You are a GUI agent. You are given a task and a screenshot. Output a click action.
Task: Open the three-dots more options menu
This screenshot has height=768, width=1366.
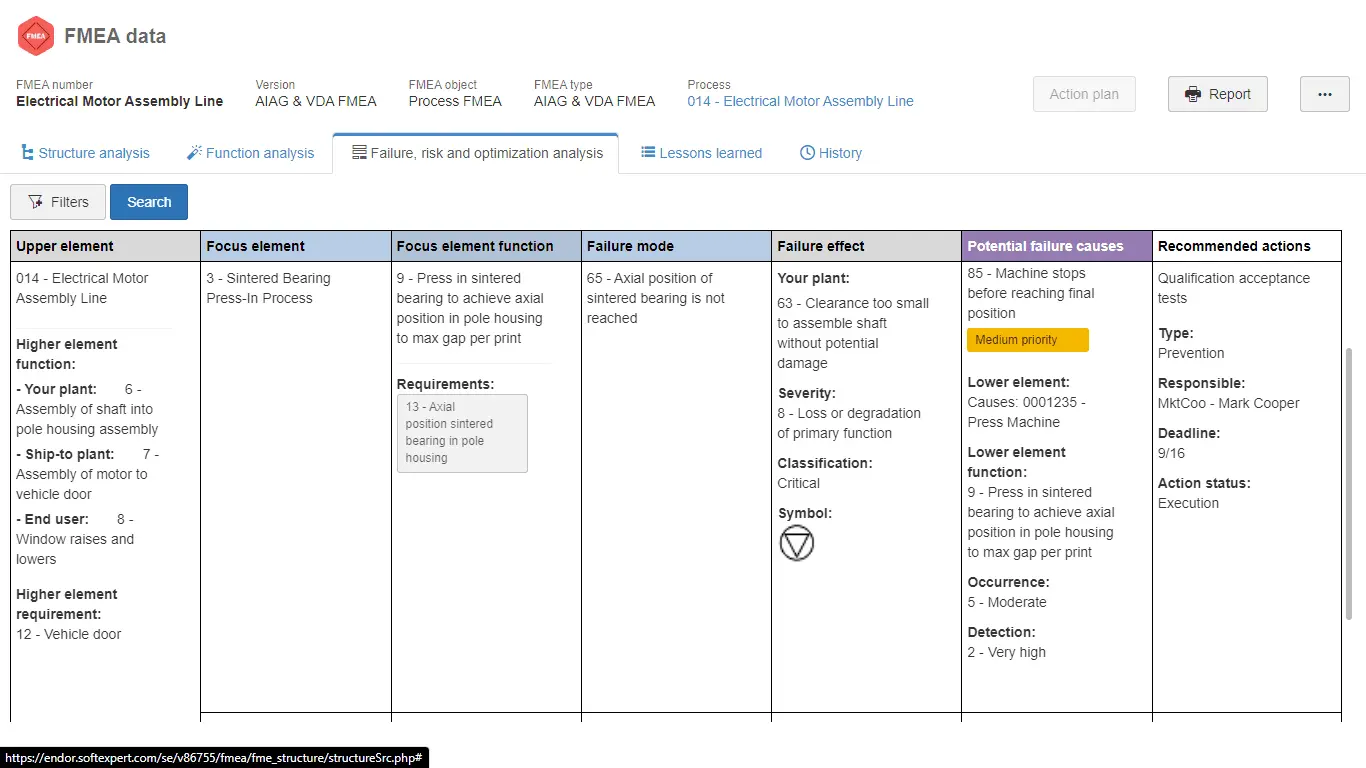(1324, 94)
